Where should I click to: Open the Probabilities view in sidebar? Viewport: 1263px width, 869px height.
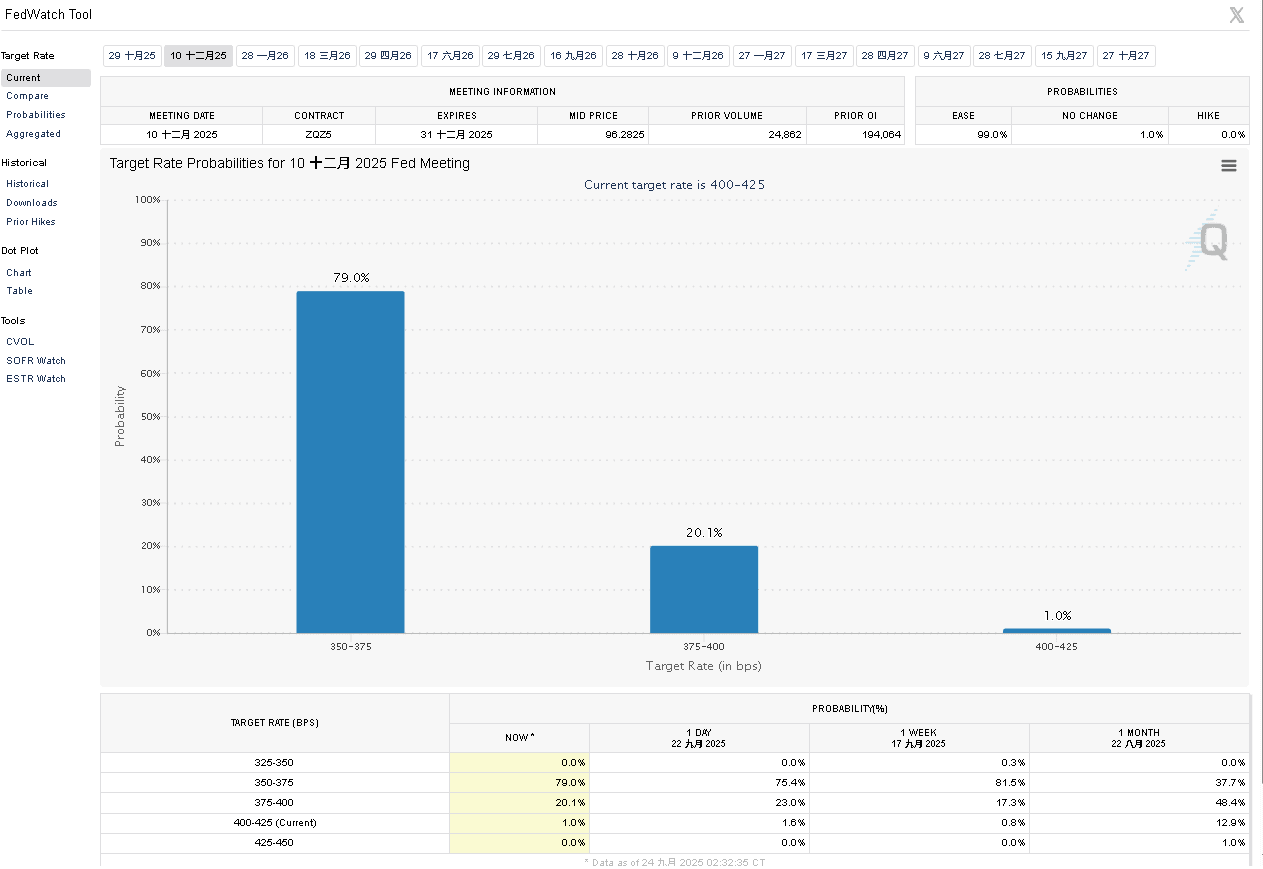click(x=36, y=115)
